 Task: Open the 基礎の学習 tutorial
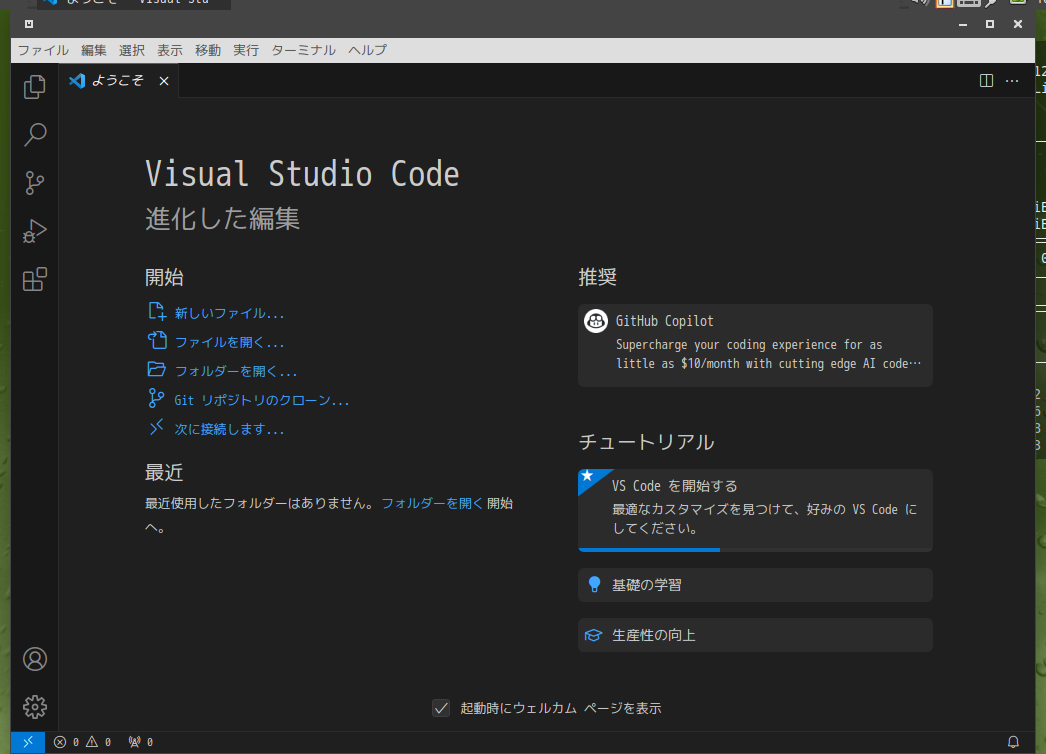click(x=755, y=585)
